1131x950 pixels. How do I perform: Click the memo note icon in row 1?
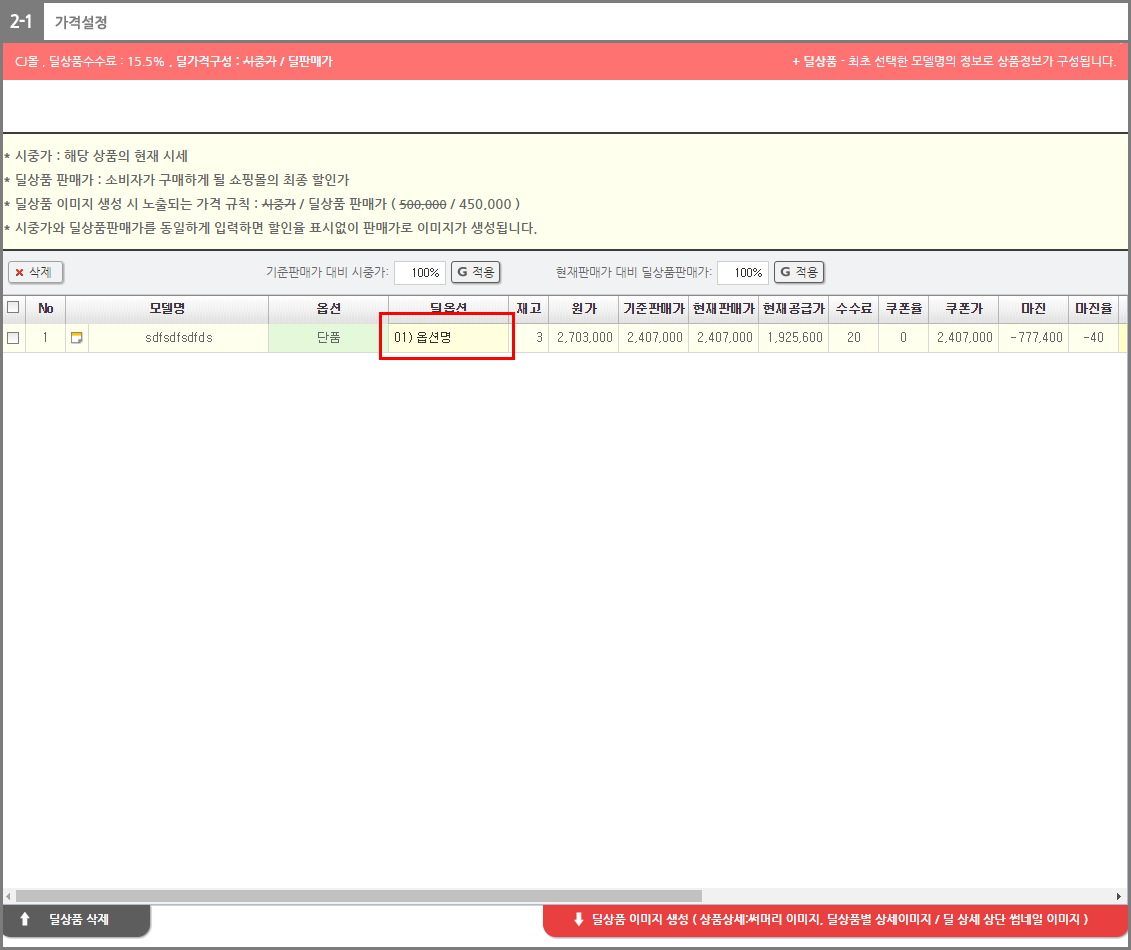point(77,338)
